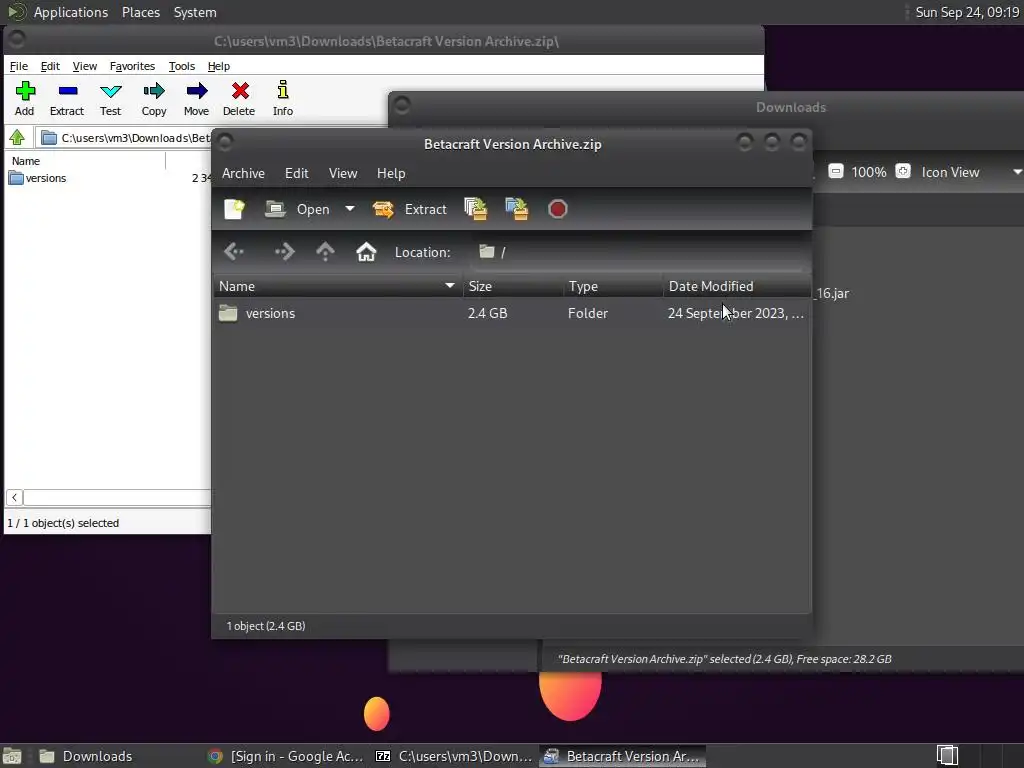Click the 7-Zip Name column header
Image resolution: width=1024 pixels, height=768 pixels.
coord(85,161)
